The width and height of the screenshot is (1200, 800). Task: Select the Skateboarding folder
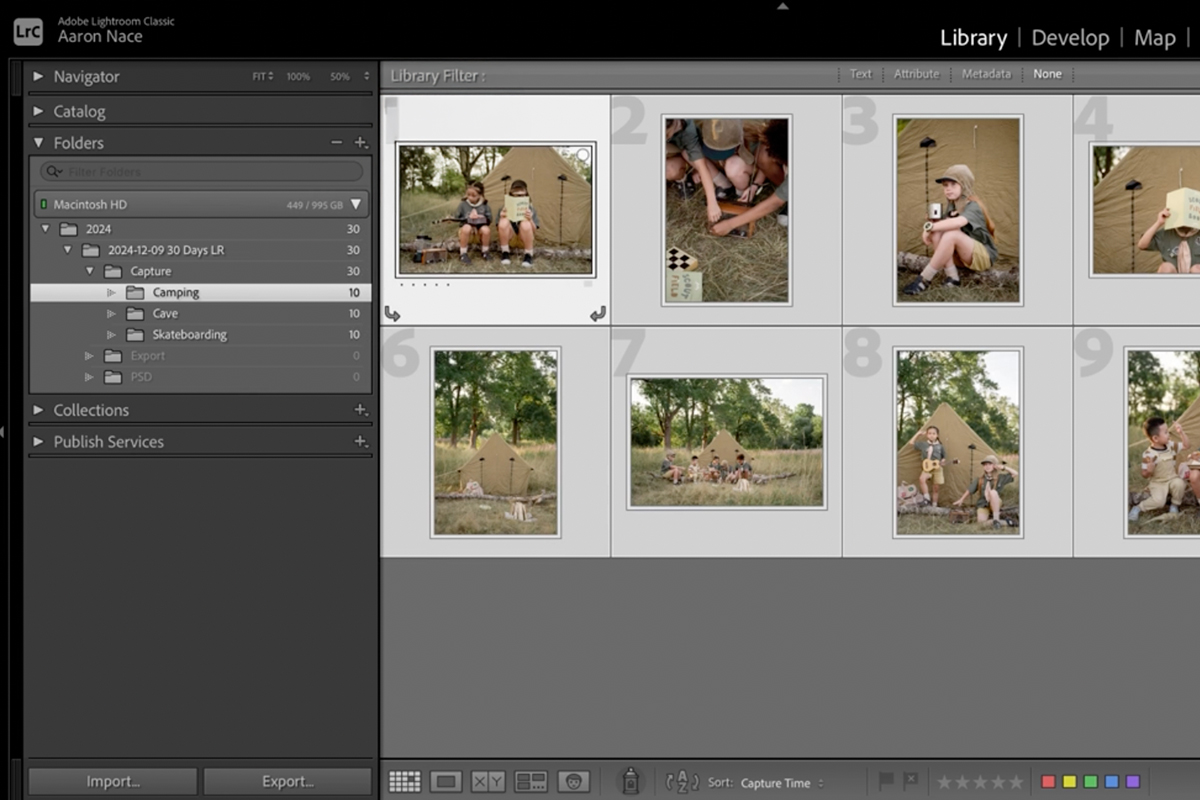tap(189, 335)
